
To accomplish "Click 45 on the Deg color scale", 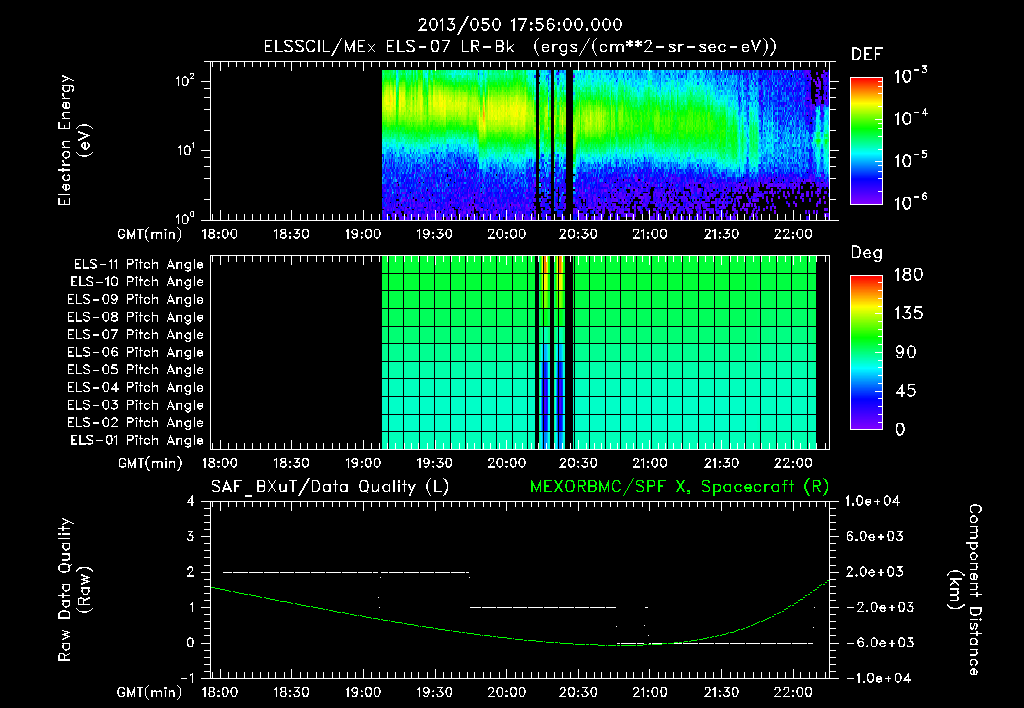I will tap(906, 391).
